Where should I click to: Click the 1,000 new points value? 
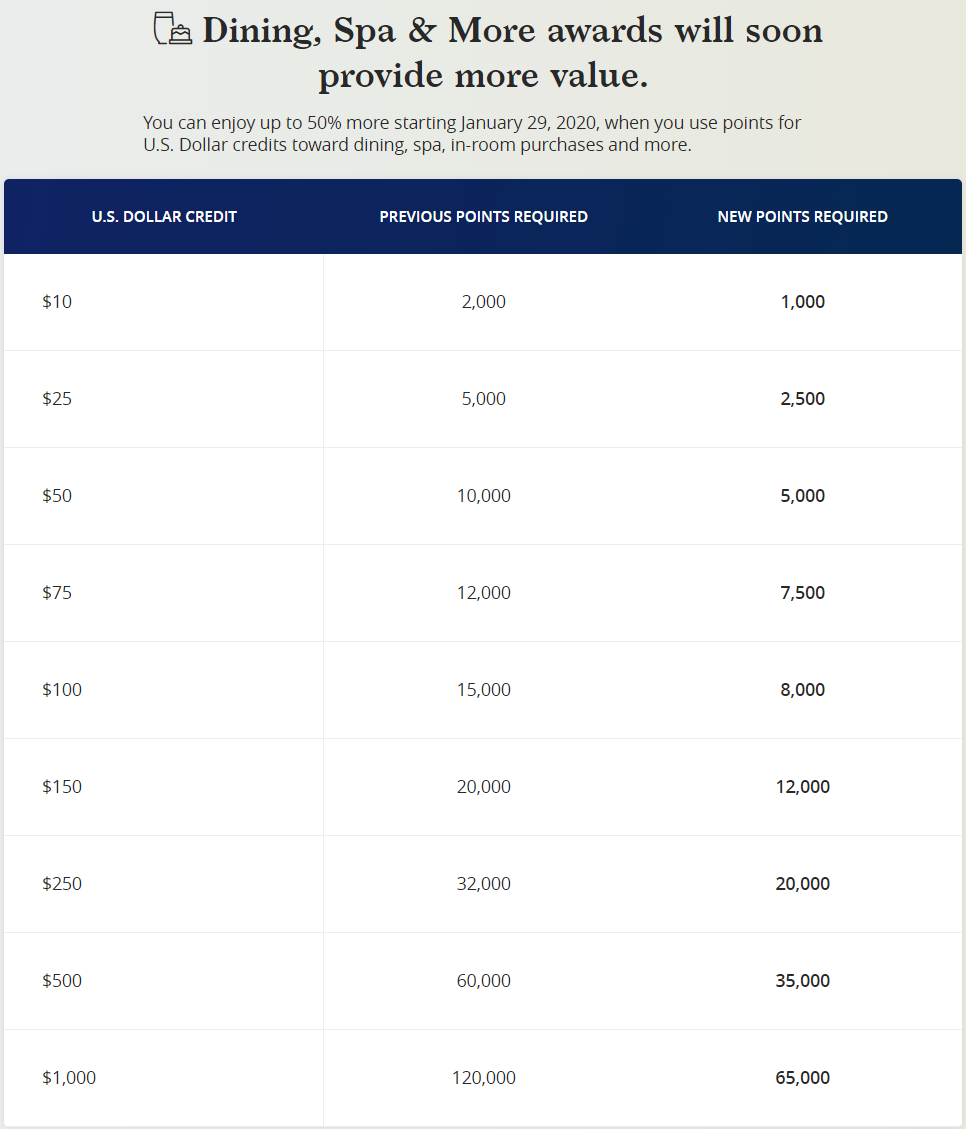coord(803,301)
